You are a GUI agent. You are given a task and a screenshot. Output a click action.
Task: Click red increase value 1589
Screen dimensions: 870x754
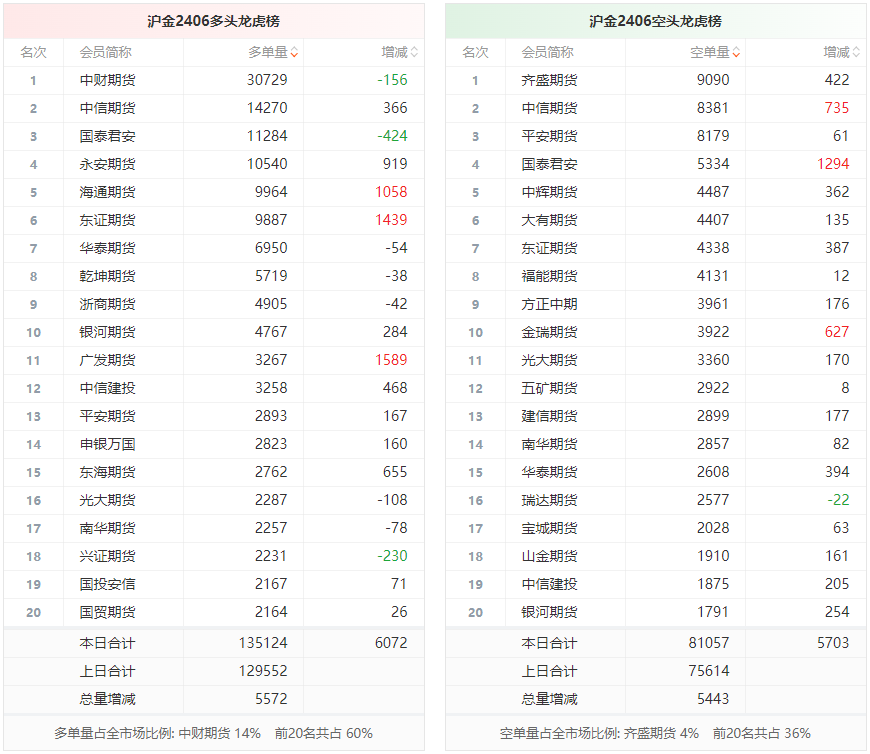[391, 360]
